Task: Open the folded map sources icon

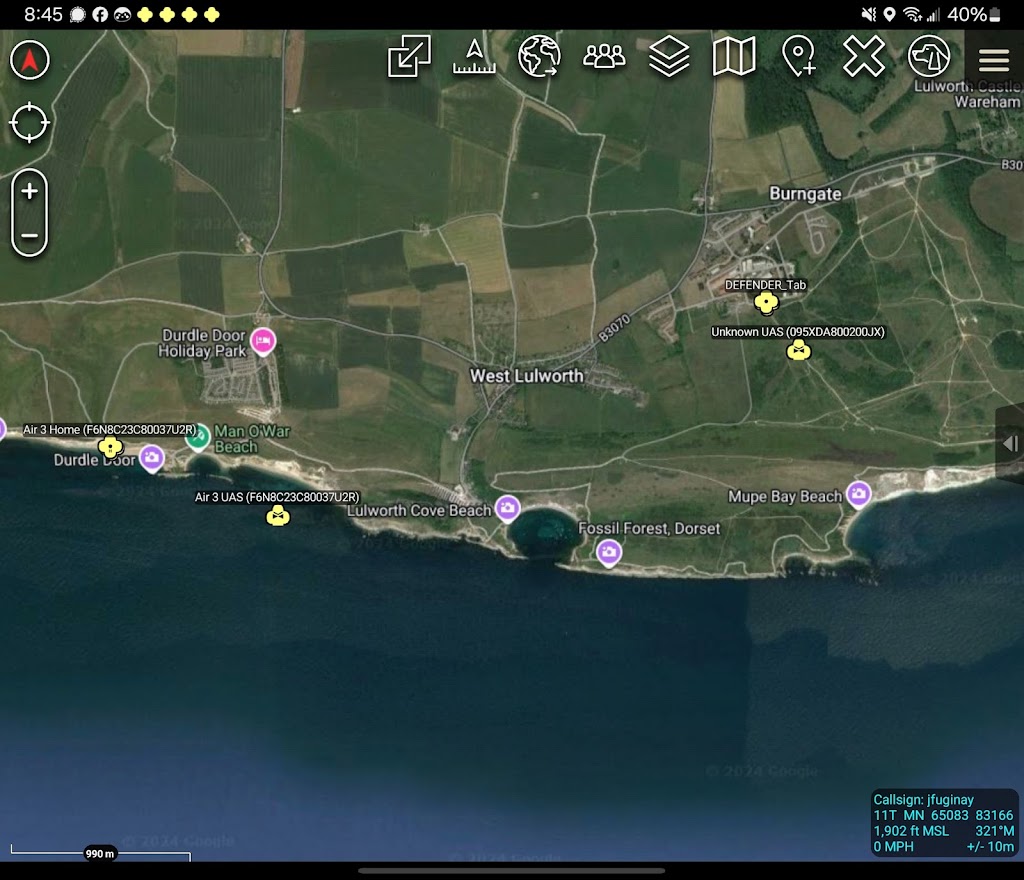Action: click(734, 56)
